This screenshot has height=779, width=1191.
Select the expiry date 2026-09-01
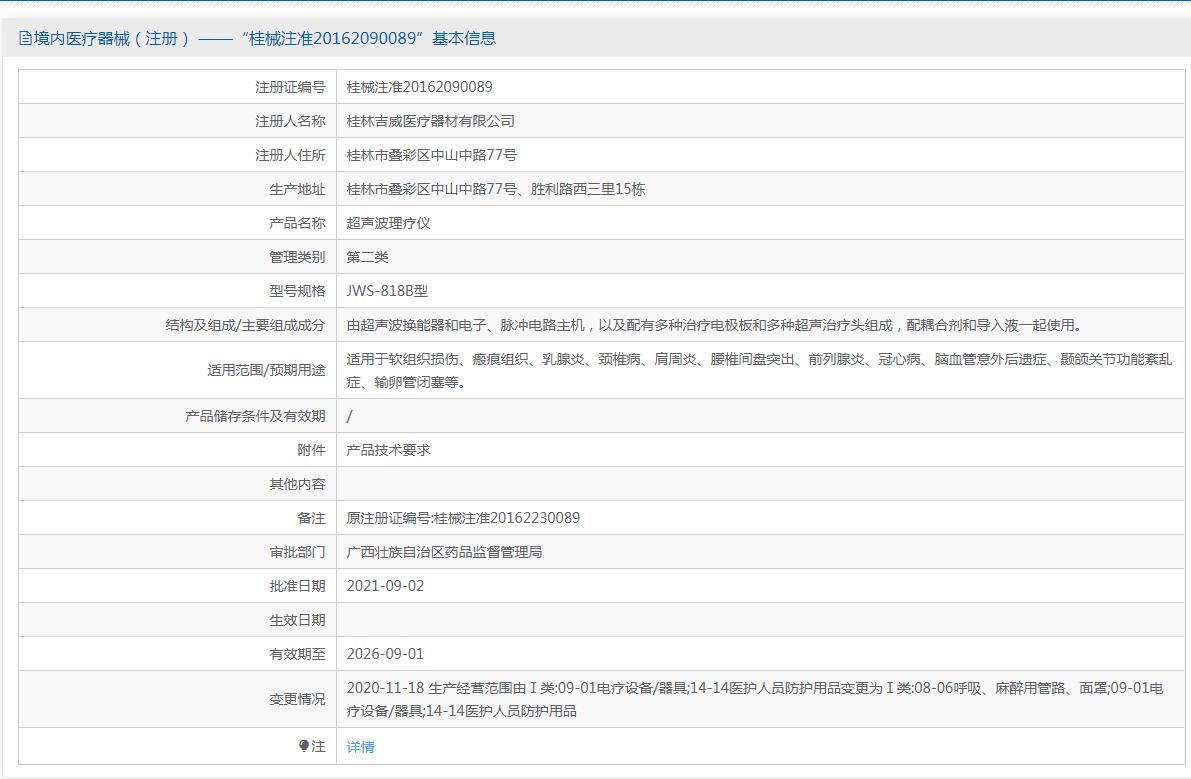[385, 654]
